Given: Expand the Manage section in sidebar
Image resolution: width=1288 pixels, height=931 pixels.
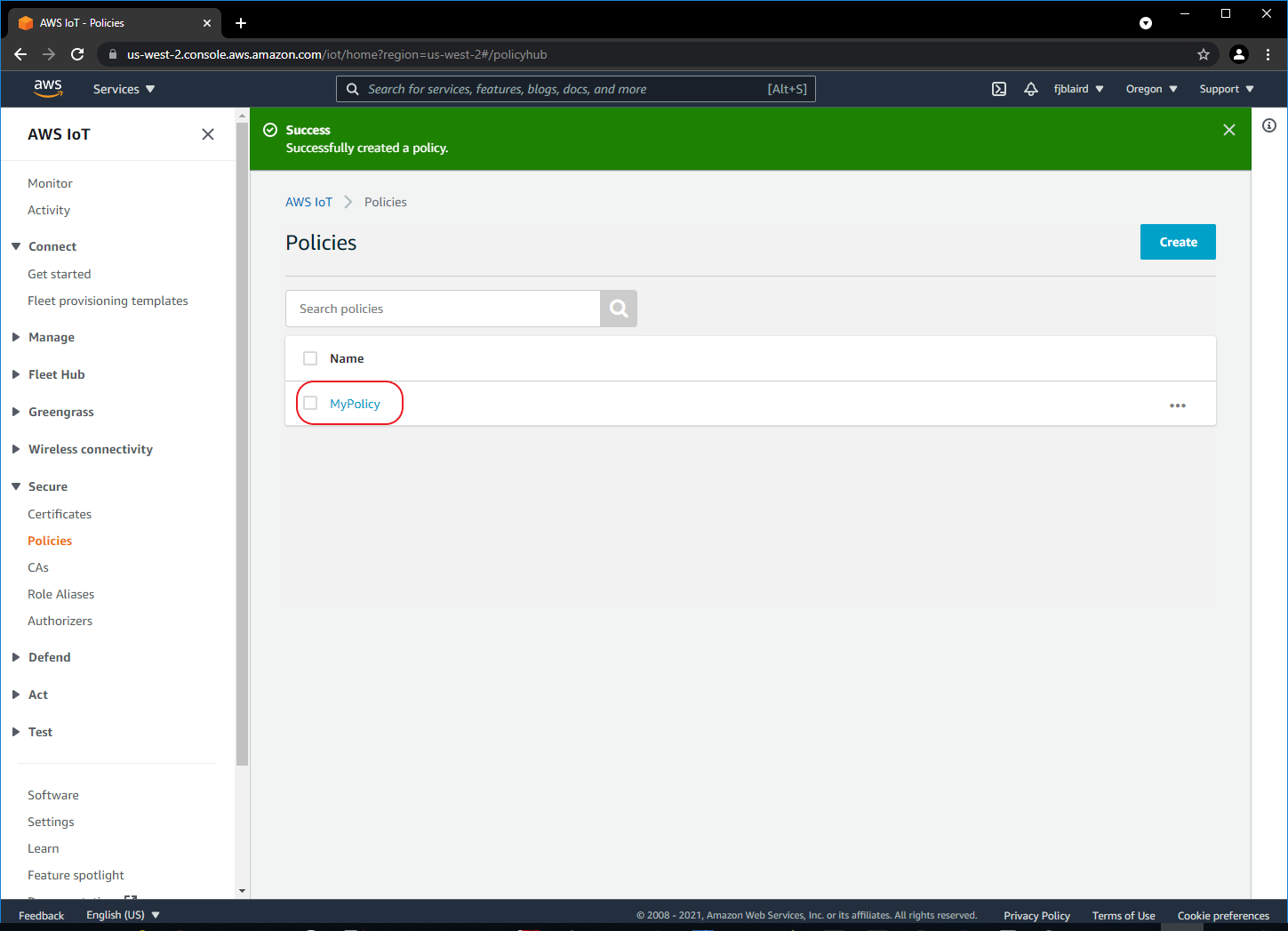Looking at the screenshot, I should tap(51, 337).
